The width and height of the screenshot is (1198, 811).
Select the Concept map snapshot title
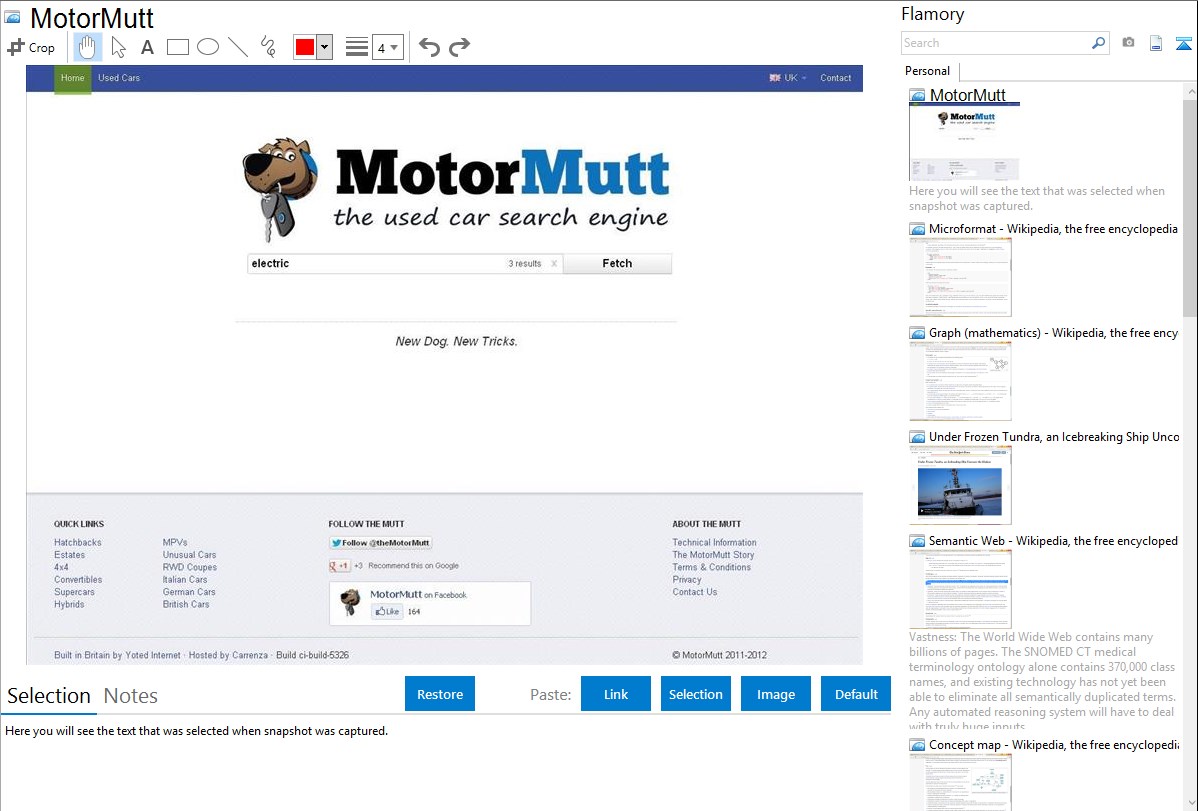[x=1054, y=744]
